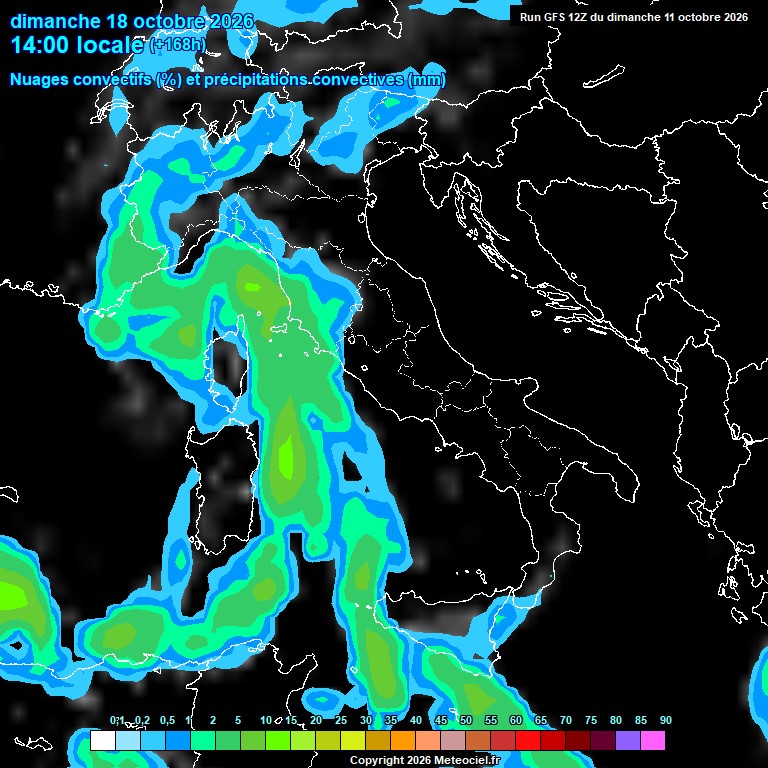Click the '80' legend label
Viewport: 768px width, 768px height.
(616, 720)
